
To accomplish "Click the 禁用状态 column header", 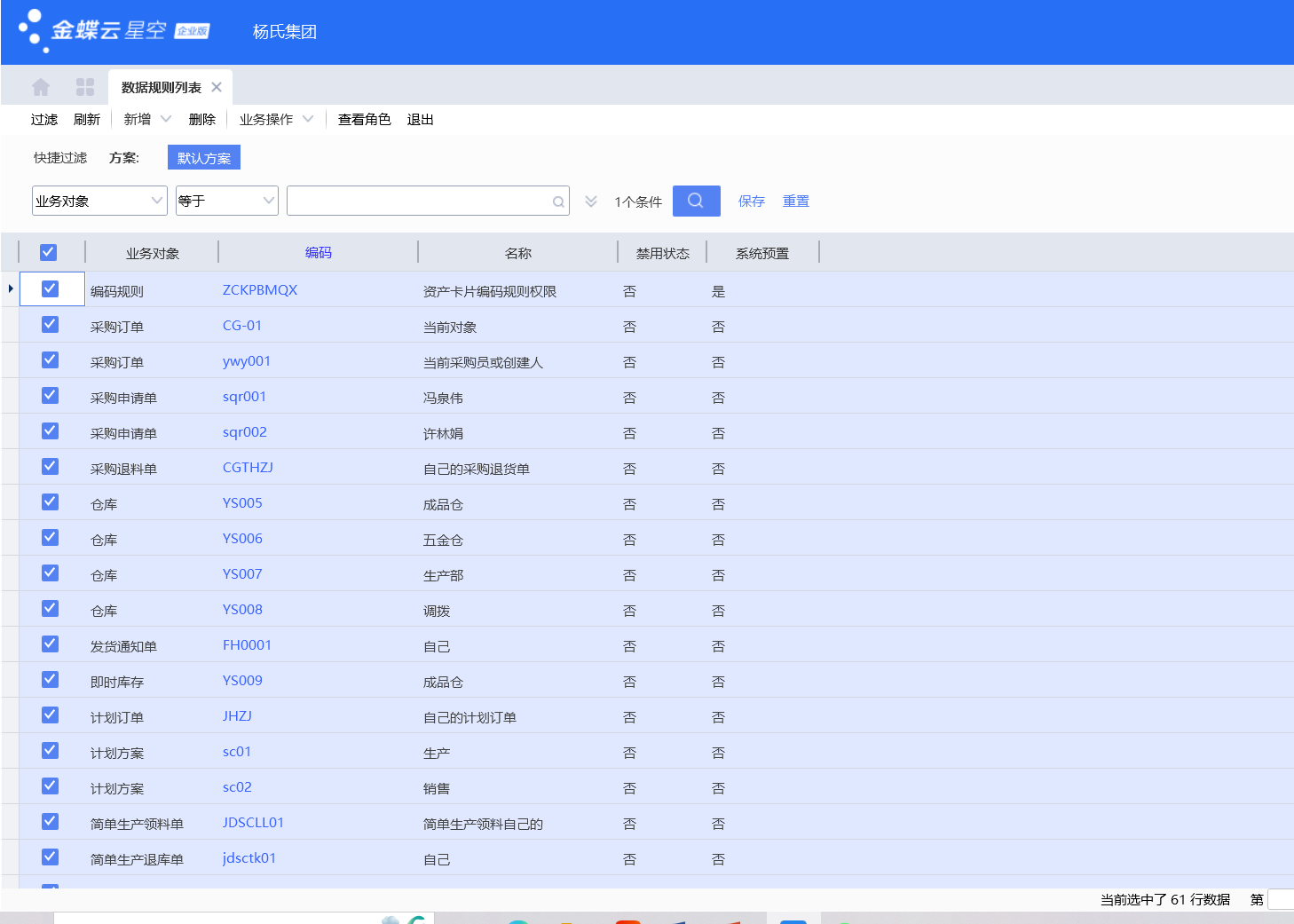I will 663,253.
